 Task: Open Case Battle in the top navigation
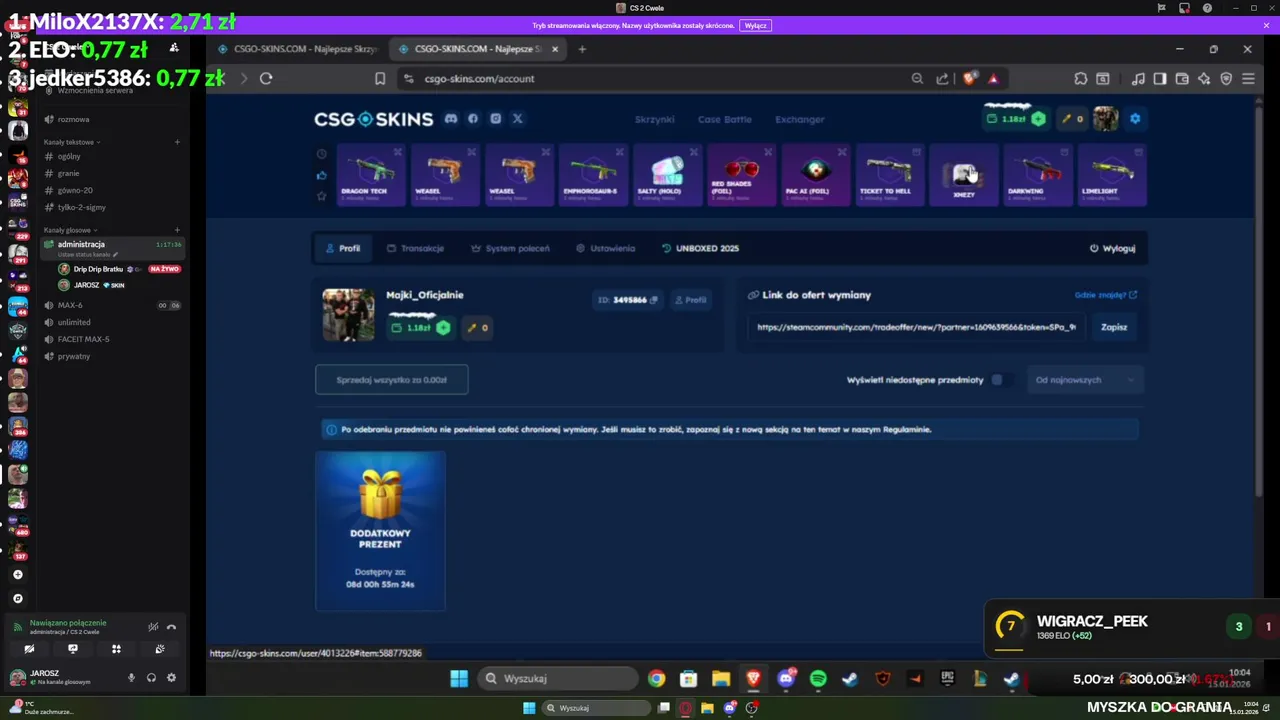(x=724, y=119)
